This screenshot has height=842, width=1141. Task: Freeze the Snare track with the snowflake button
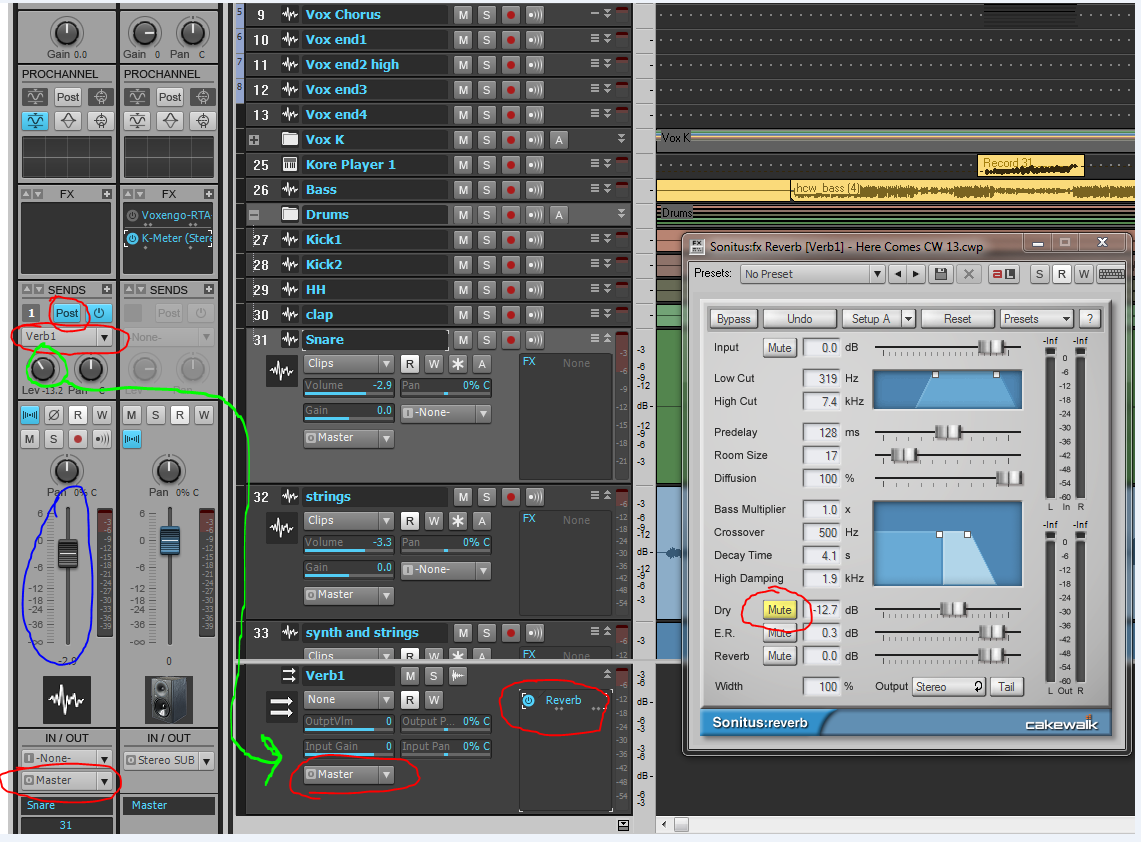pyautogui.click(x=458, y=364)
